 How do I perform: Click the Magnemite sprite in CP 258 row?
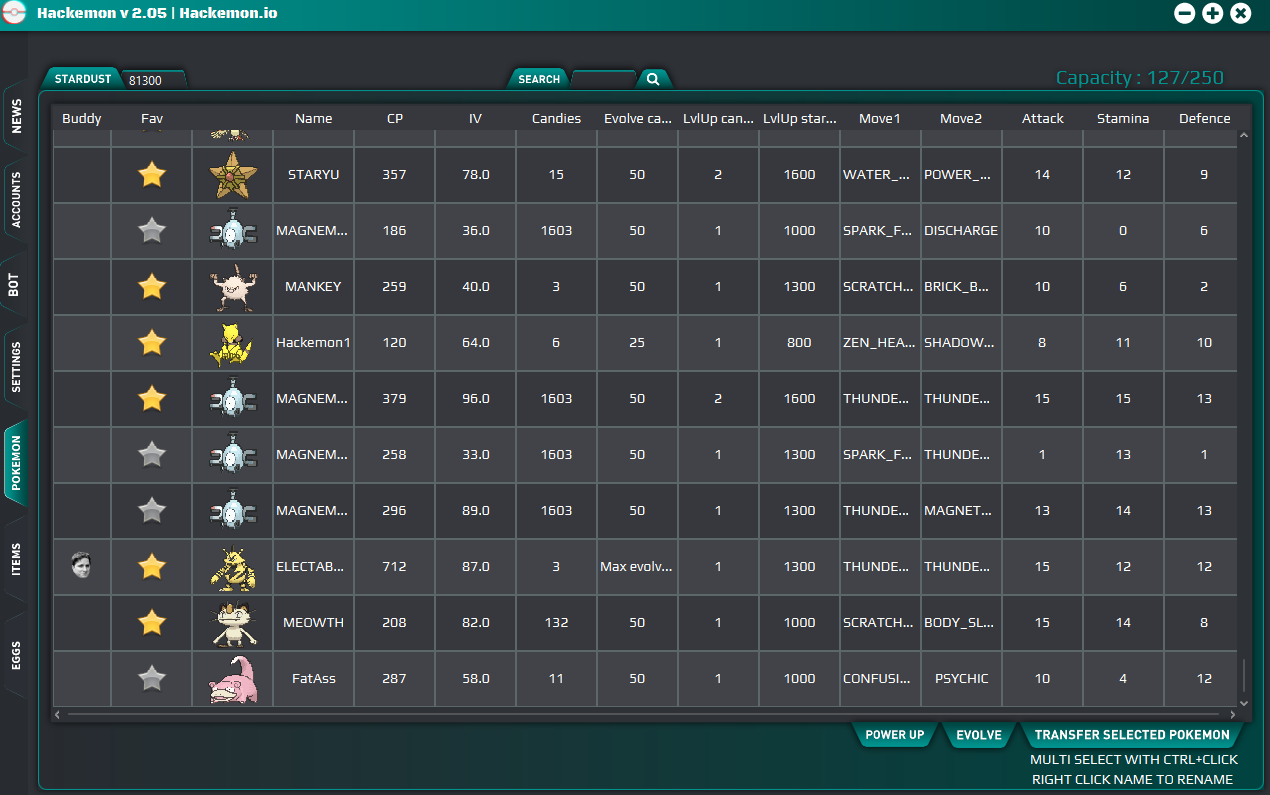point(232,455)
